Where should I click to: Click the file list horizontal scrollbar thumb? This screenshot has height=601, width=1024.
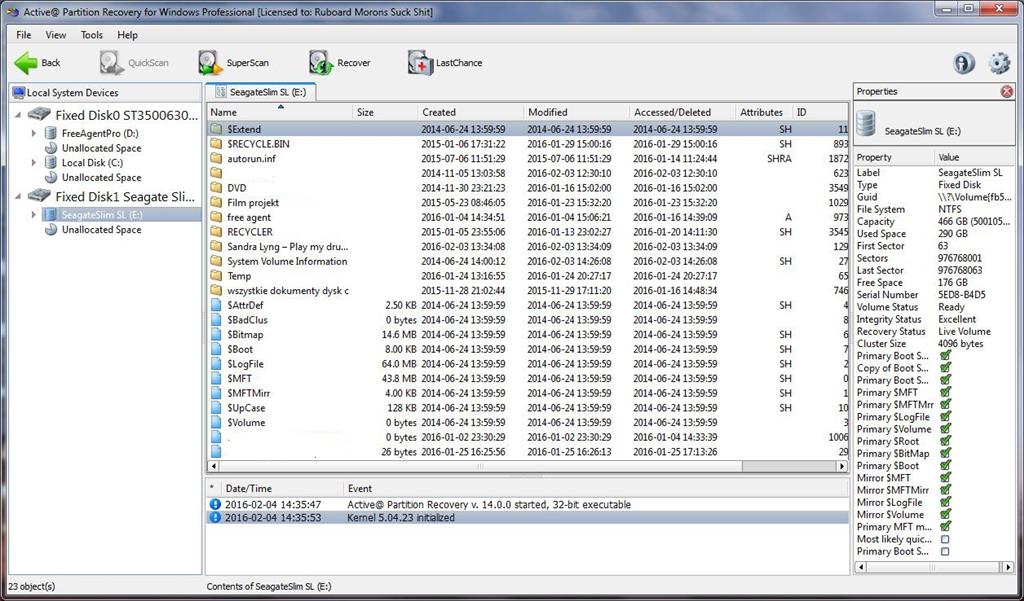(x=480, y=466)
